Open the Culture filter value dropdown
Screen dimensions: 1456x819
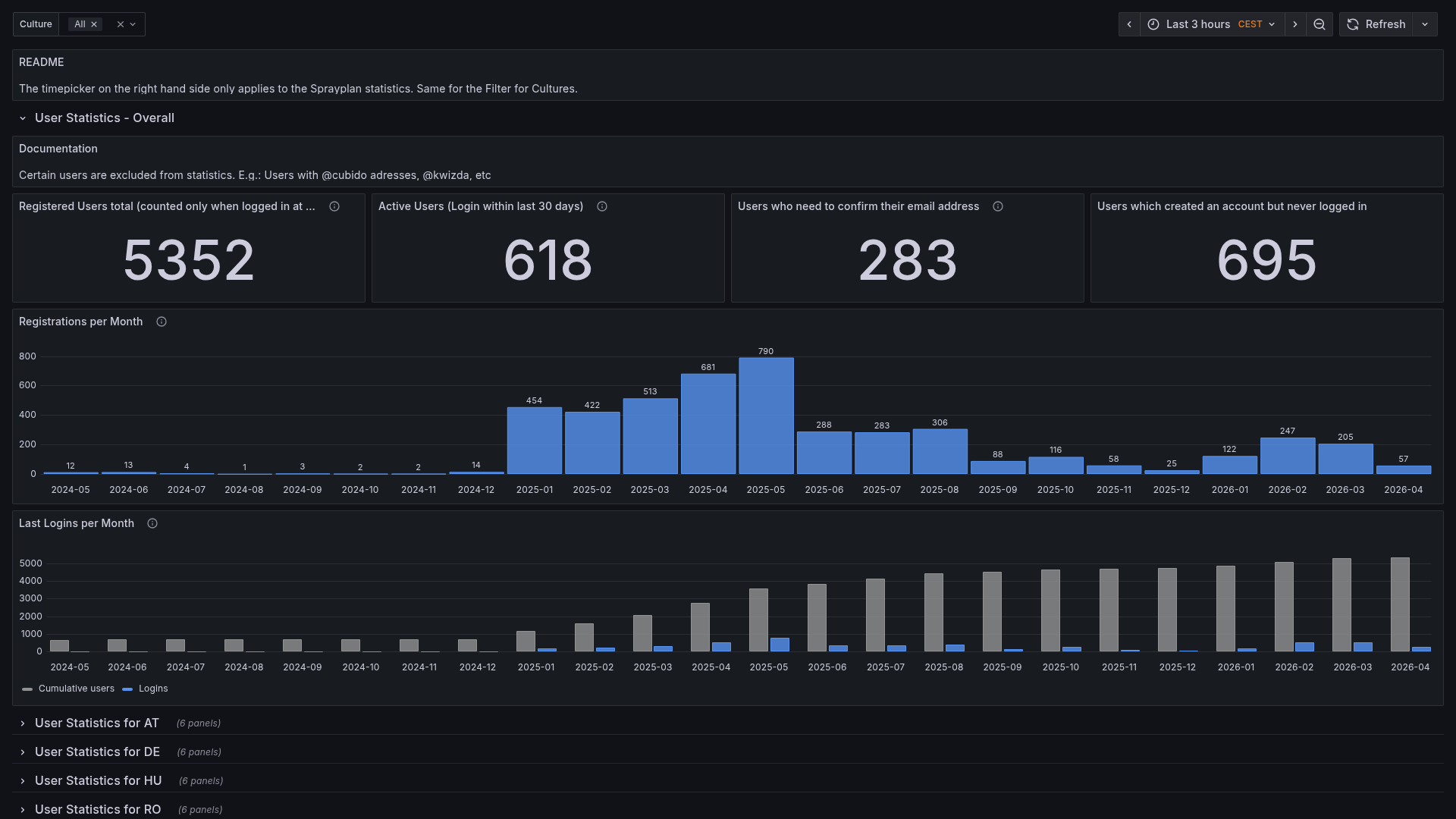(133, 24)
